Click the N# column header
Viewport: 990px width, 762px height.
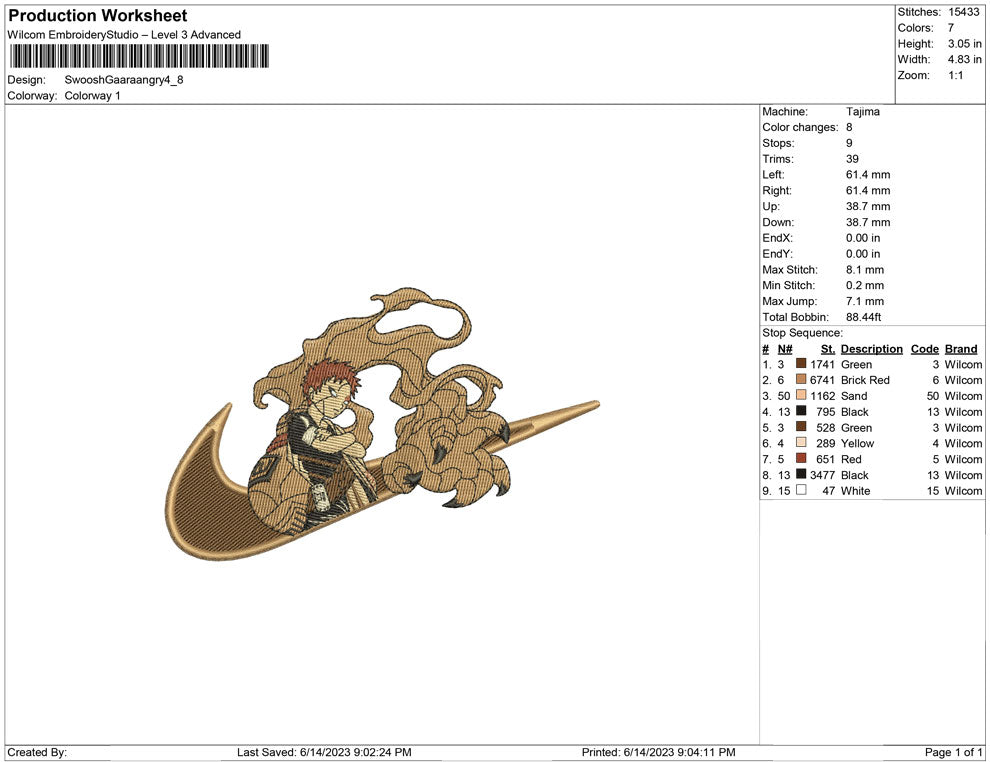(x=785, y=349)
